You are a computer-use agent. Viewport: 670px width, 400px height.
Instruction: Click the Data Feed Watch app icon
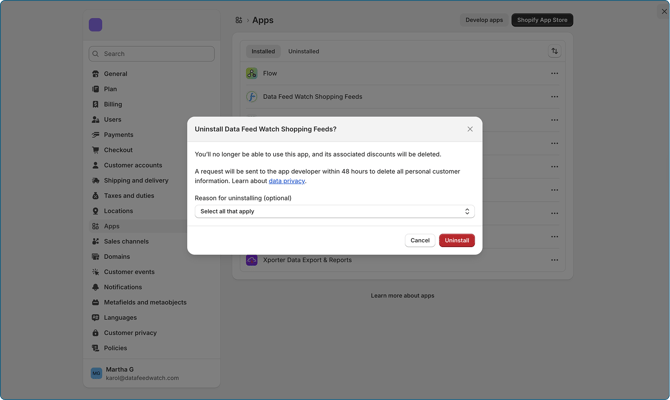point(251,97)
